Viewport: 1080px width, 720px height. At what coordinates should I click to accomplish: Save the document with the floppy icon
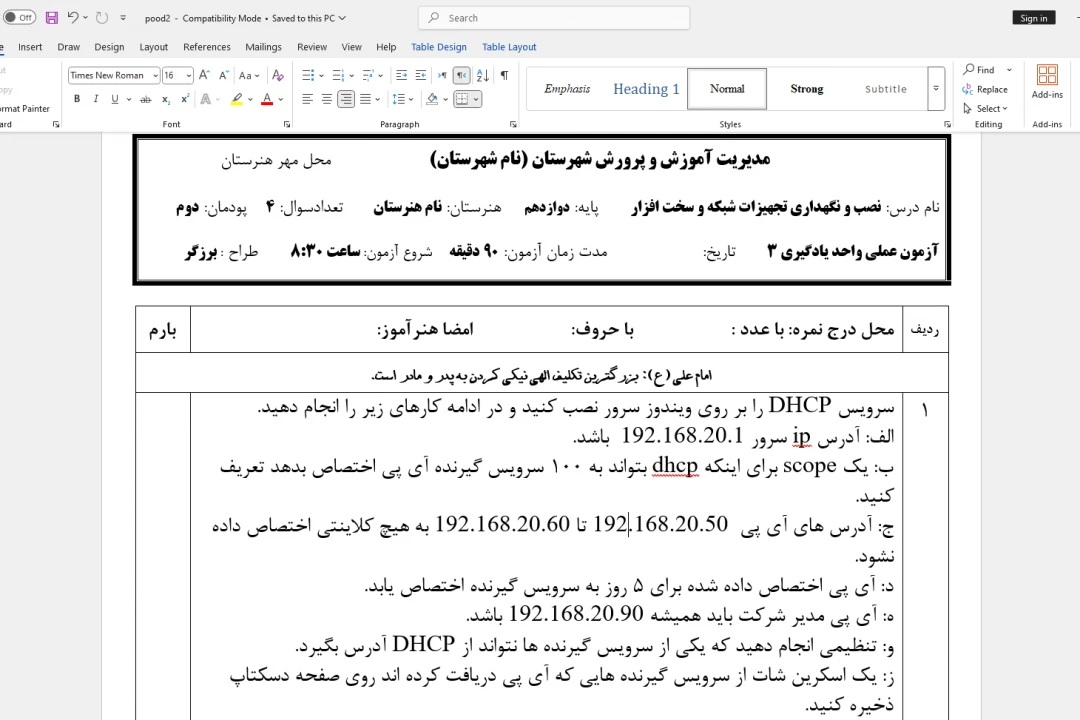click(52, 18)
